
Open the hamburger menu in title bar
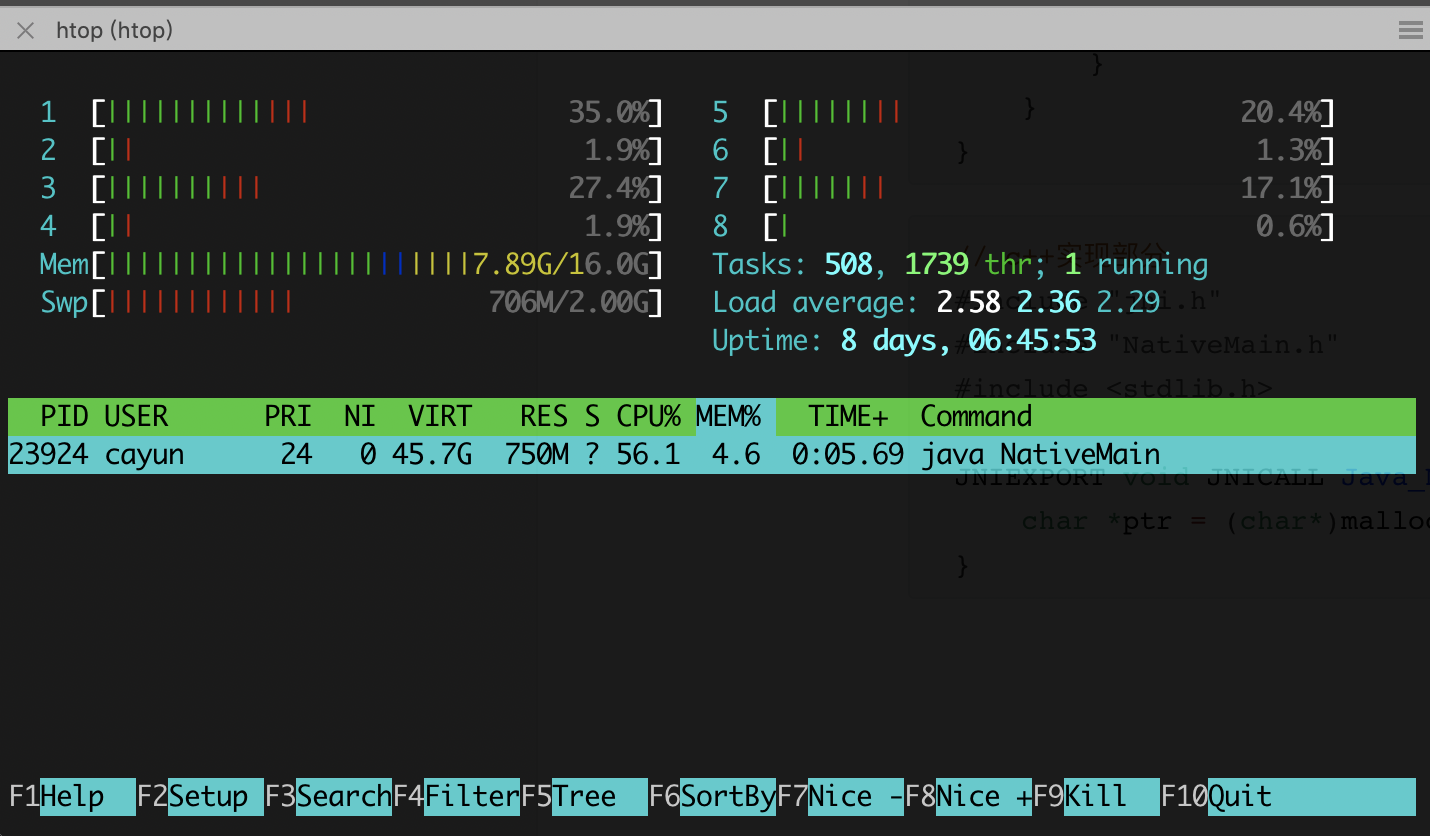[x=1410, y=31]
